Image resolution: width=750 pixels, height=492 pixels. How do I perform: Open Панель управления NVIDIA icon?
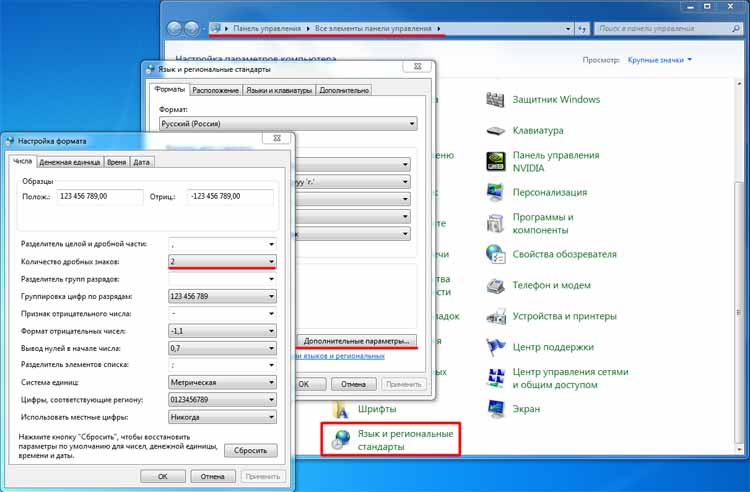[495, 162]
